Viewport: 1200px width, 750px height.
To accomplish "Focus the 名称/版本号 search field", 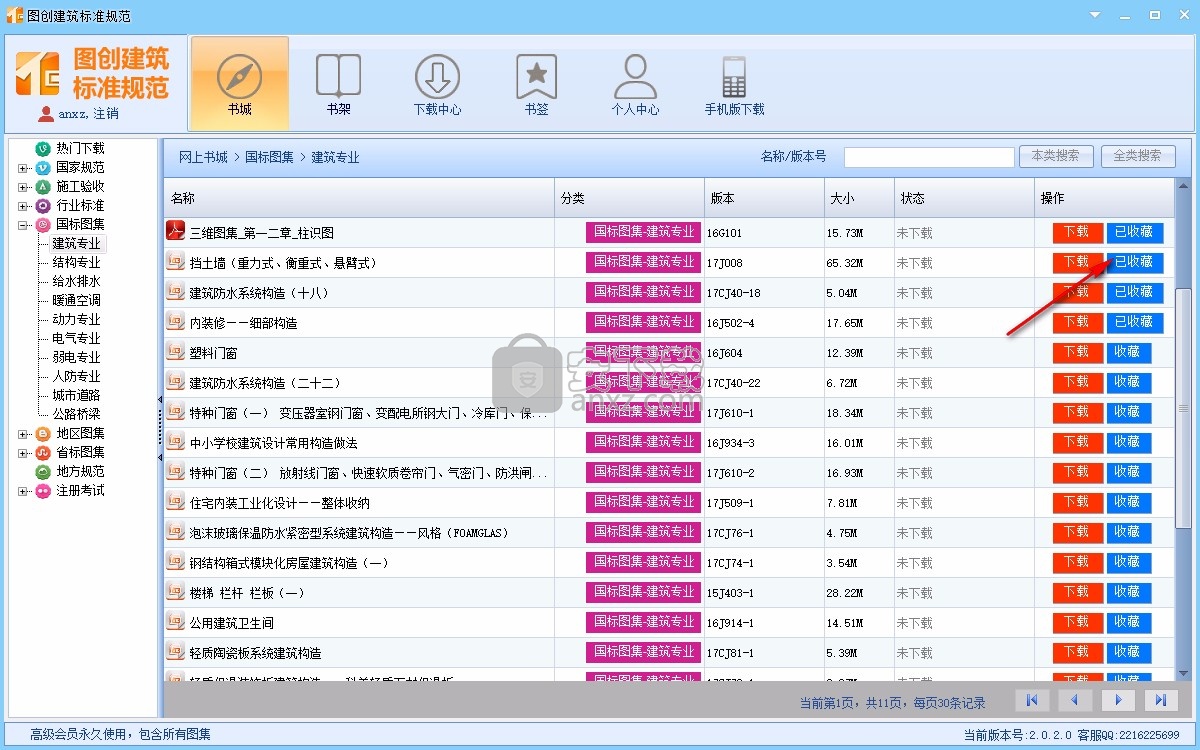I will pos(929,157).
